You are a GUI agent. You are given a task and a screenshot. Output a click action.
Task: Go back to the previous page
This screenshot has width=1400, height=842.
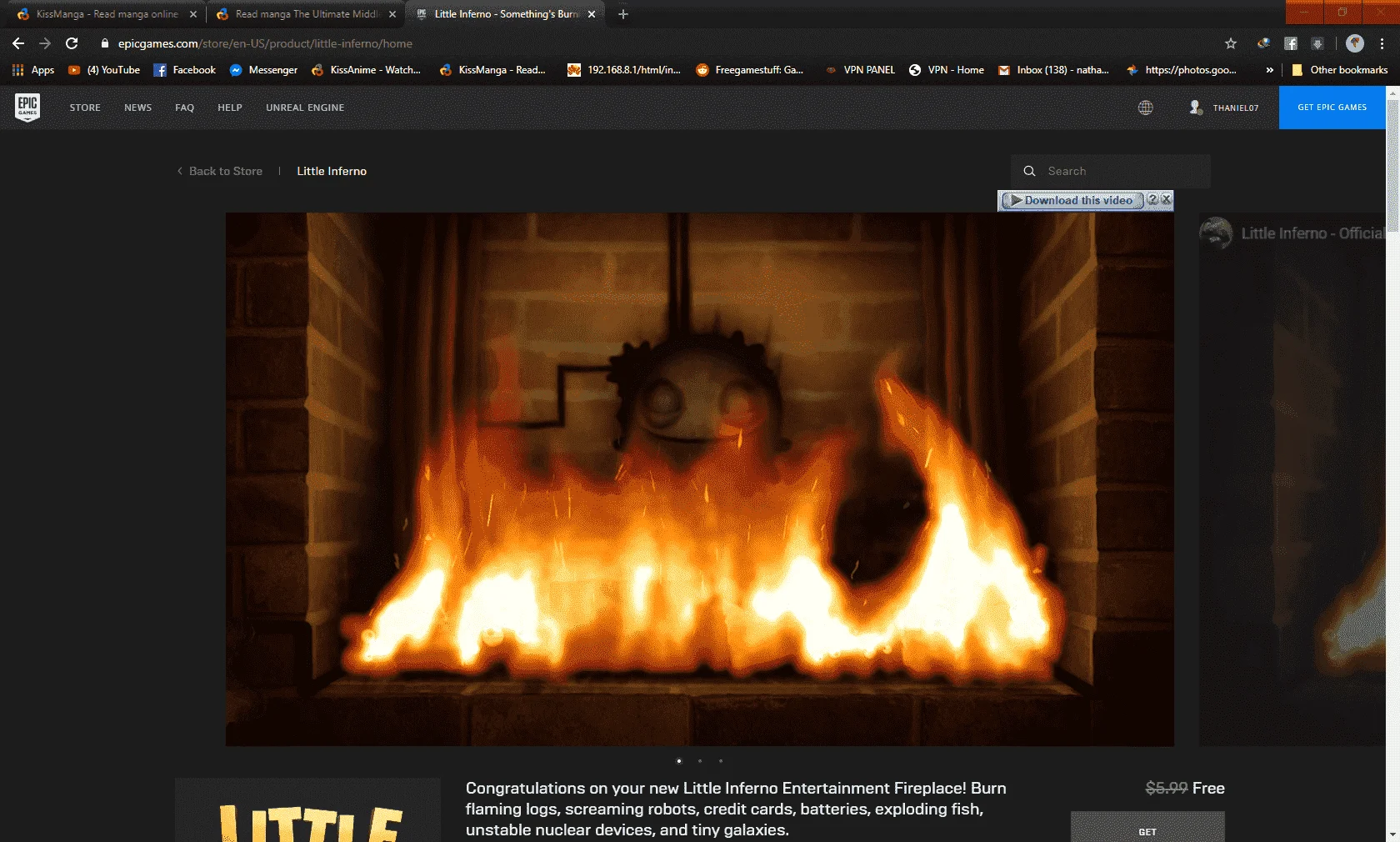pos(18,43)
